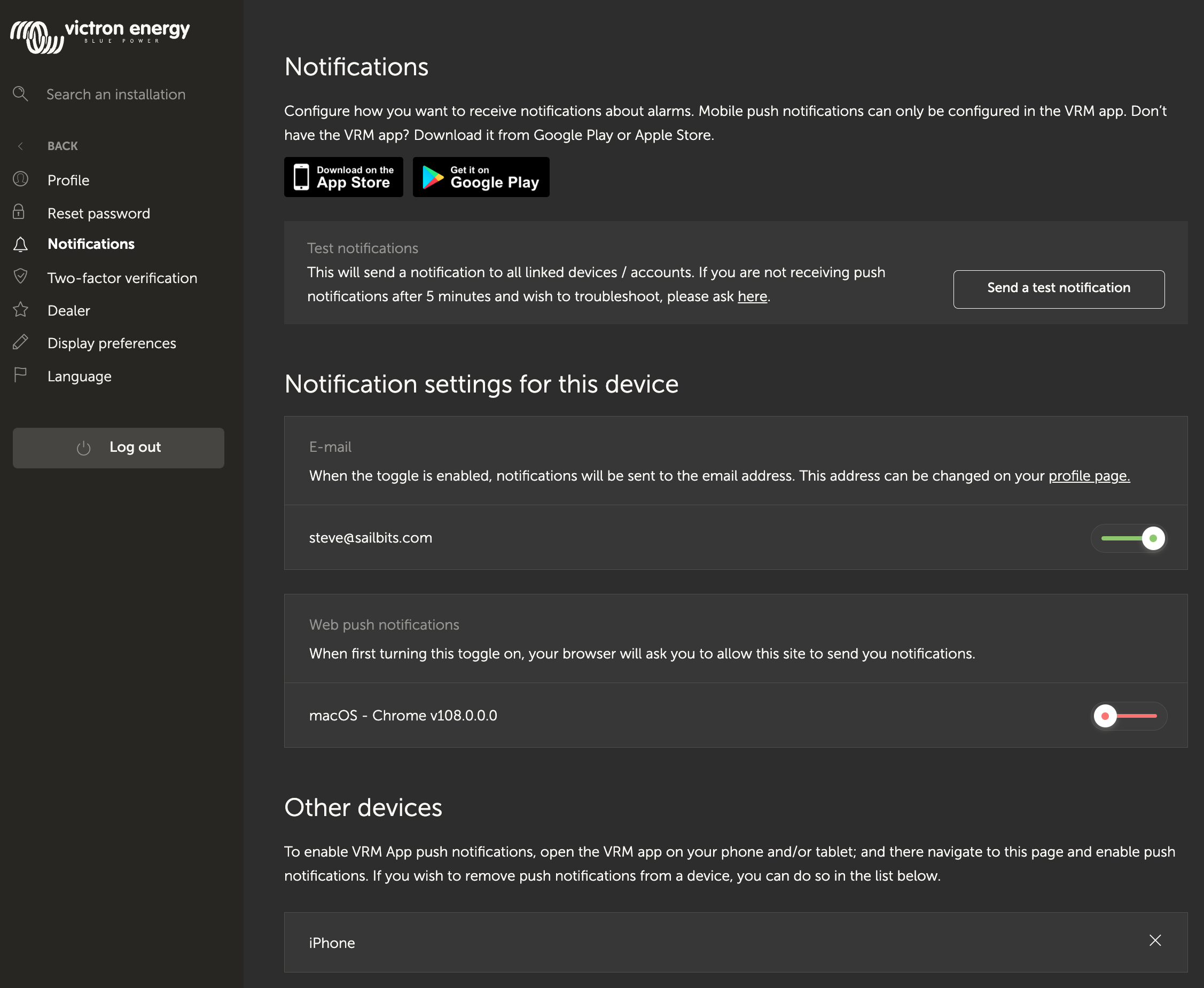Screen dimensions: 1204x988
Task: Open the Profile page
Action: tap(68, 181)
